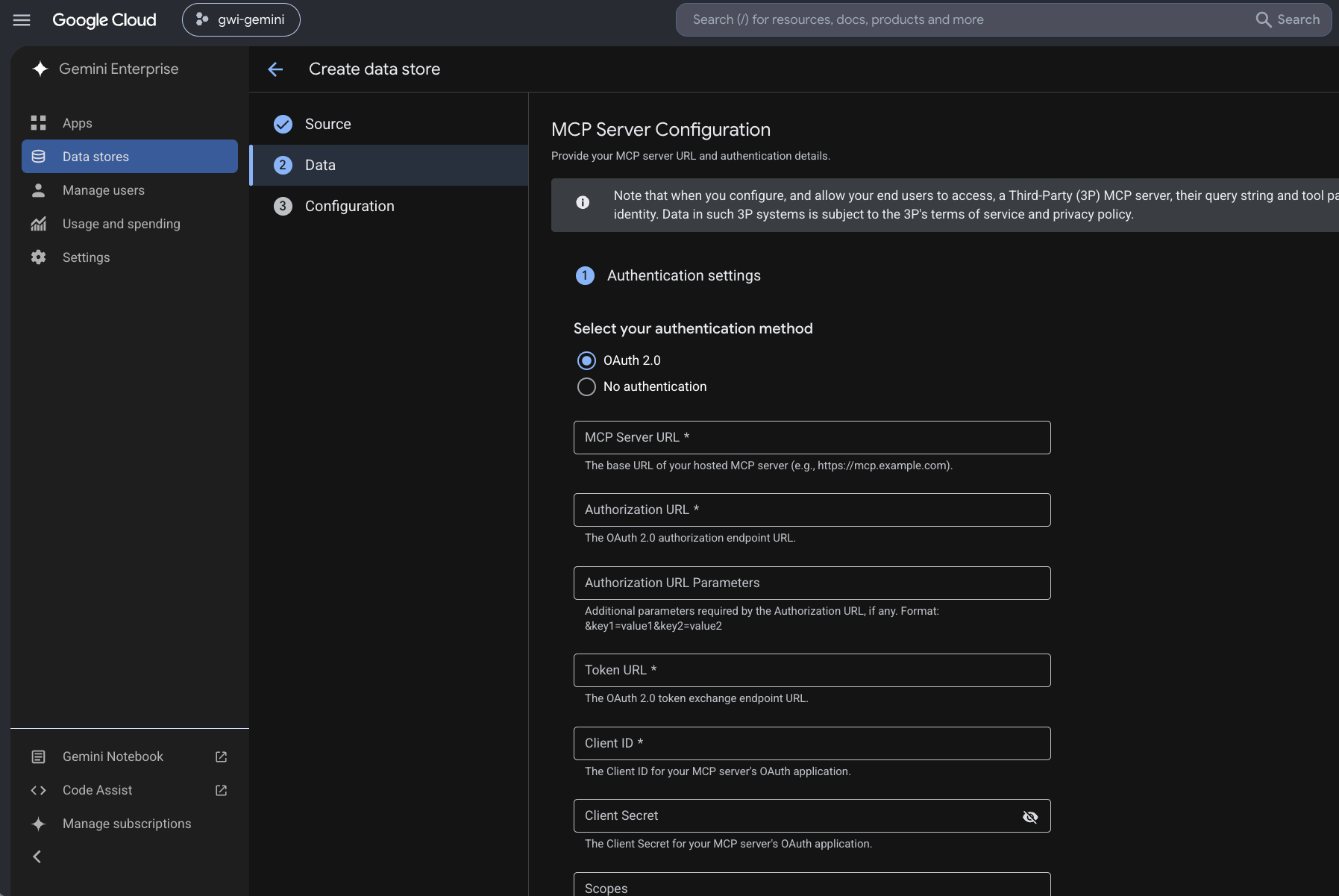
Task: Go back from Create data store
Action: click(x=275, y=69)
